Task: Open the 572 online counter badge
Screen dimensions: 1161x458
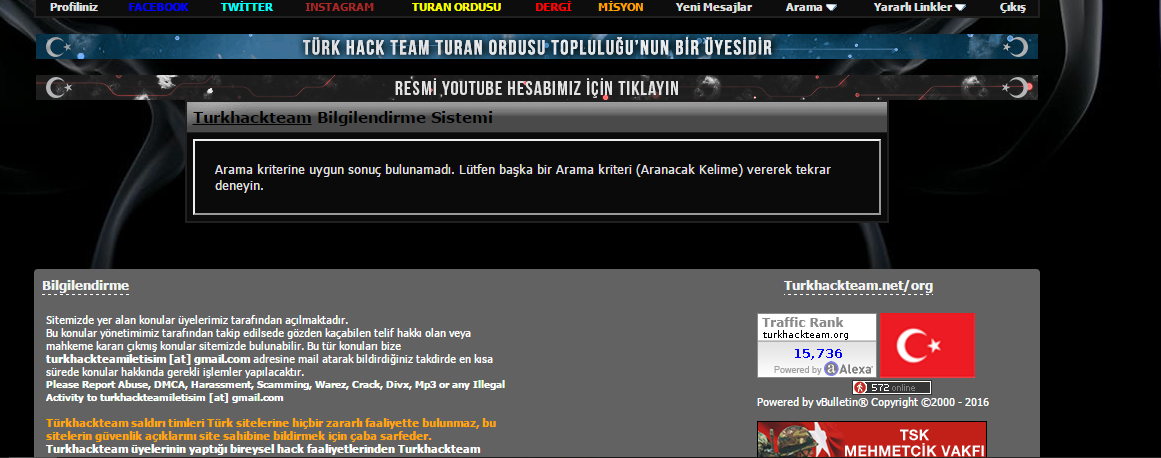Action: click(x=891, y=388)
